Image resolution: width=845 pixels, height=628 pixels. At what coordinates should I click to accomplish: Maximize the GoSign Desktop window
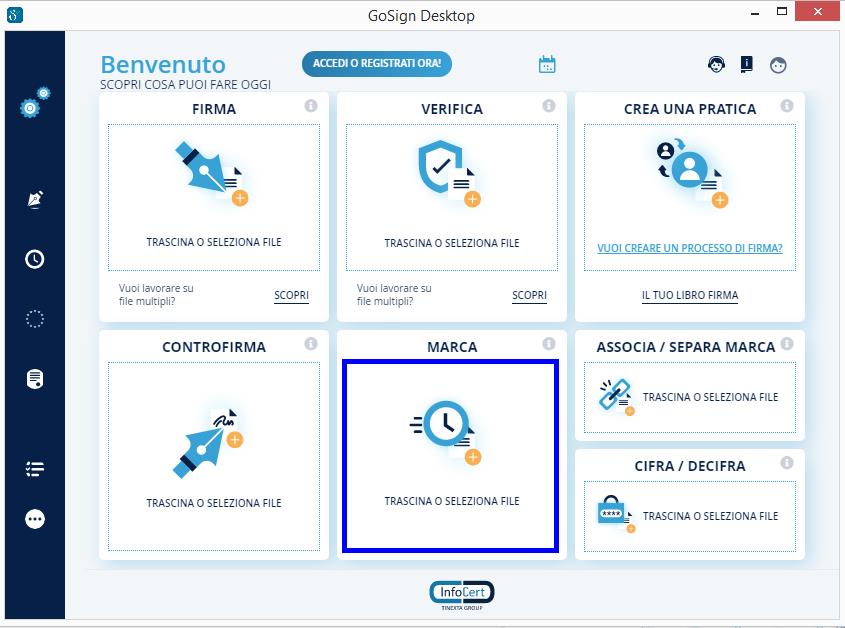(x=781, y=11)
